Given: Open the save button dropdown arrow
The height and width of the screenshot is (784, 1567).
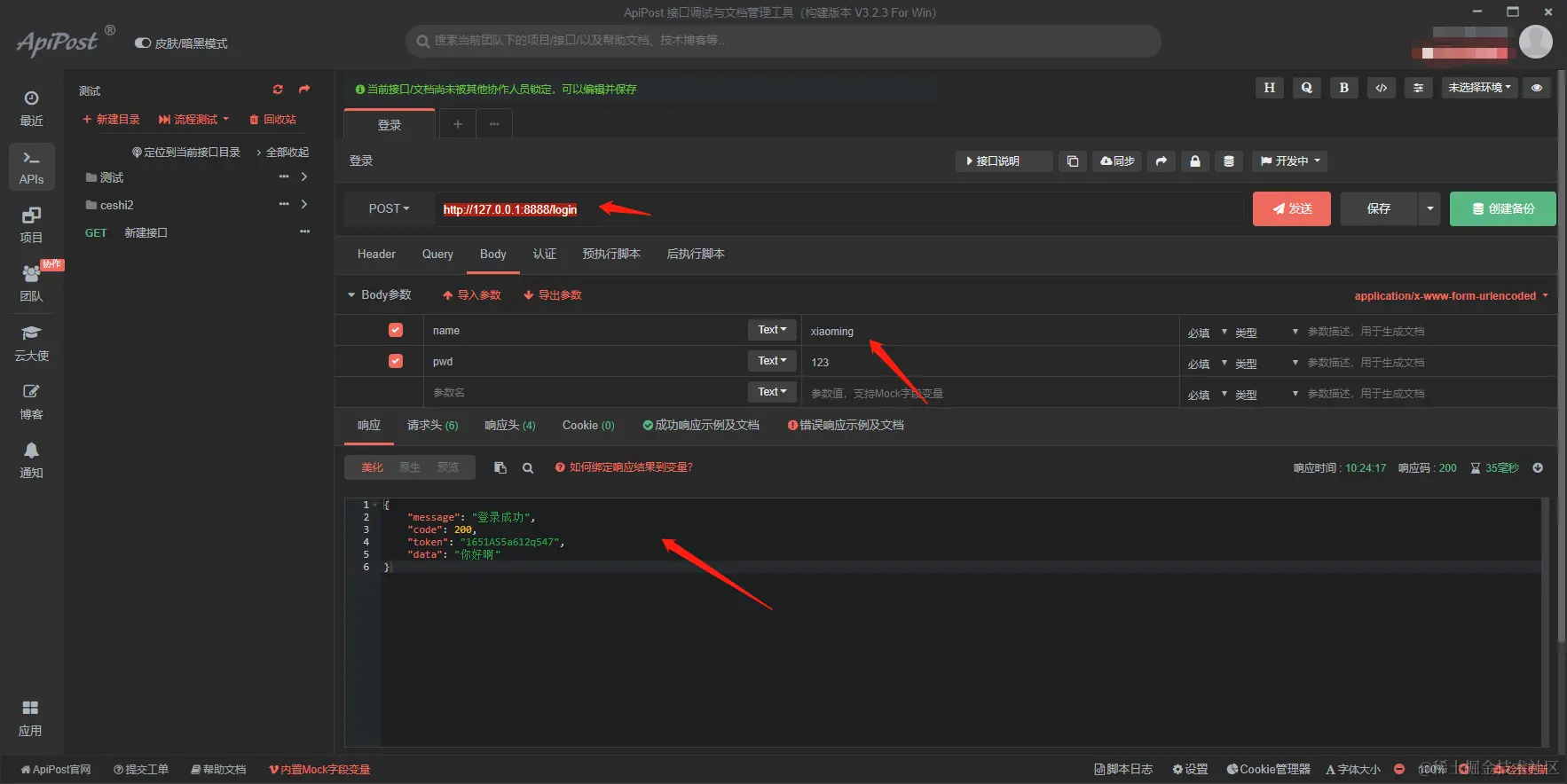Looking at the screenshot, I should 1429,208.
